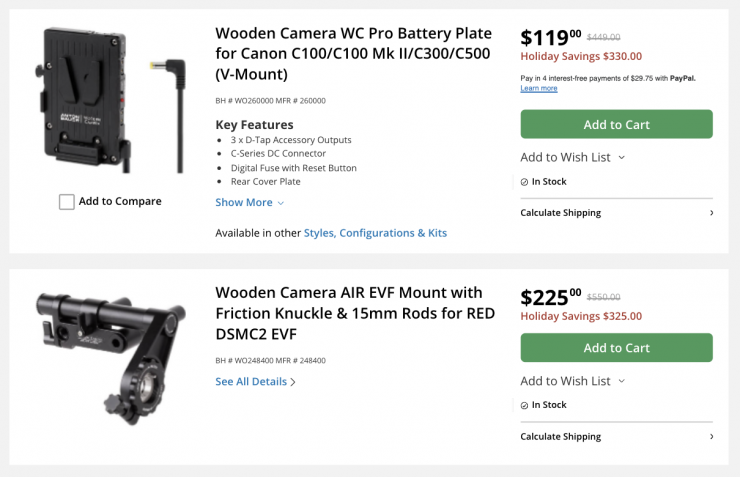
Task: Expand Show More key features
Action: 249,202
